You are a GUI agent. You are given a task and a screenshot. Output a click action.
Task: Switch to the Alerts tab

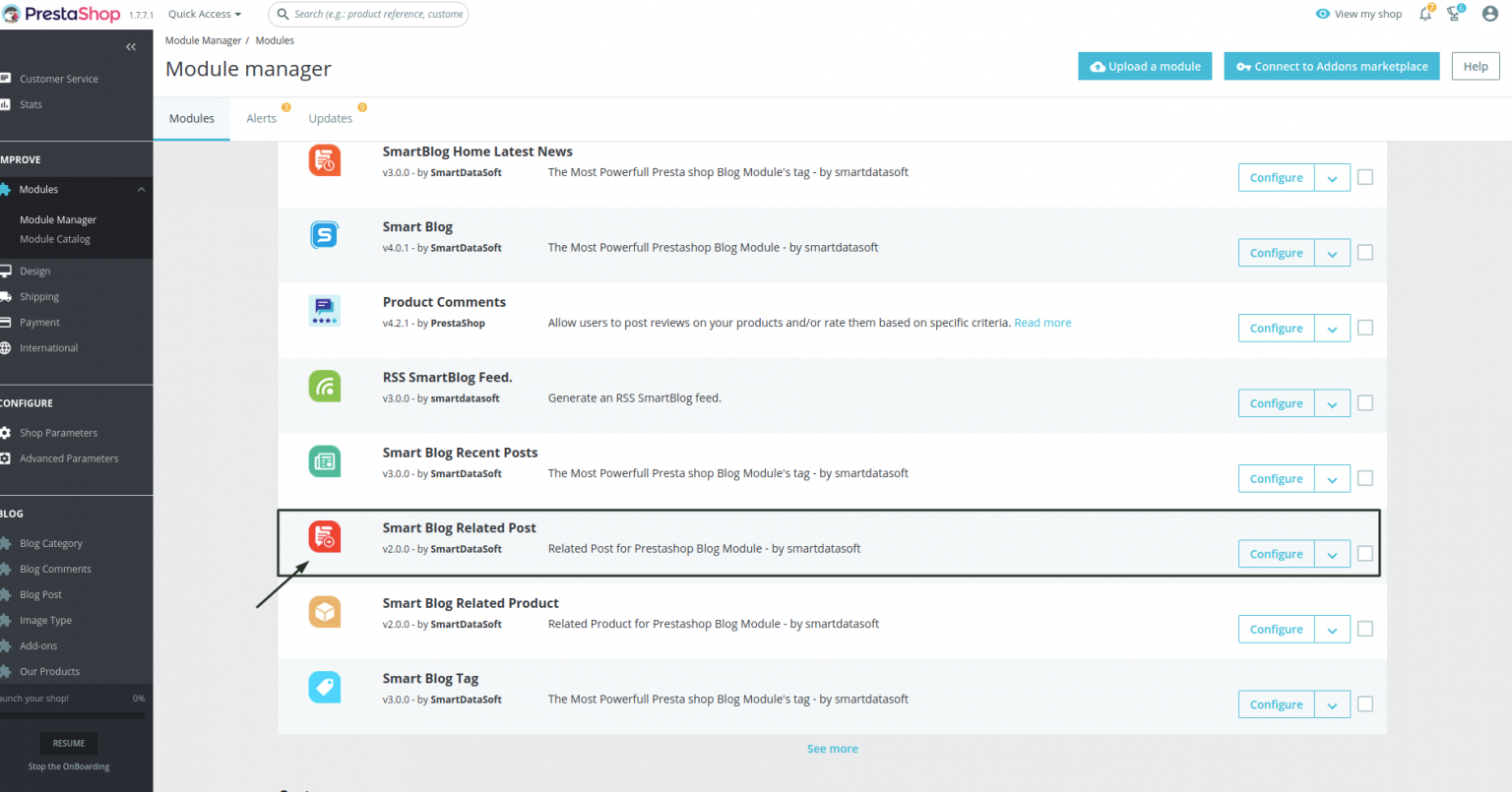[x=259, y=117]
